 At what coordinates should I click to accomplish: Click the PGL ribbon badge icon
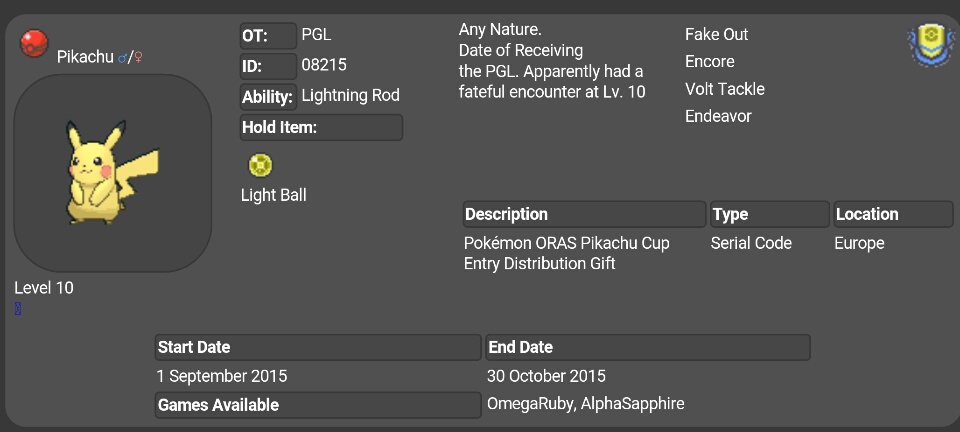pyautogui.click(x=930, y=45)
